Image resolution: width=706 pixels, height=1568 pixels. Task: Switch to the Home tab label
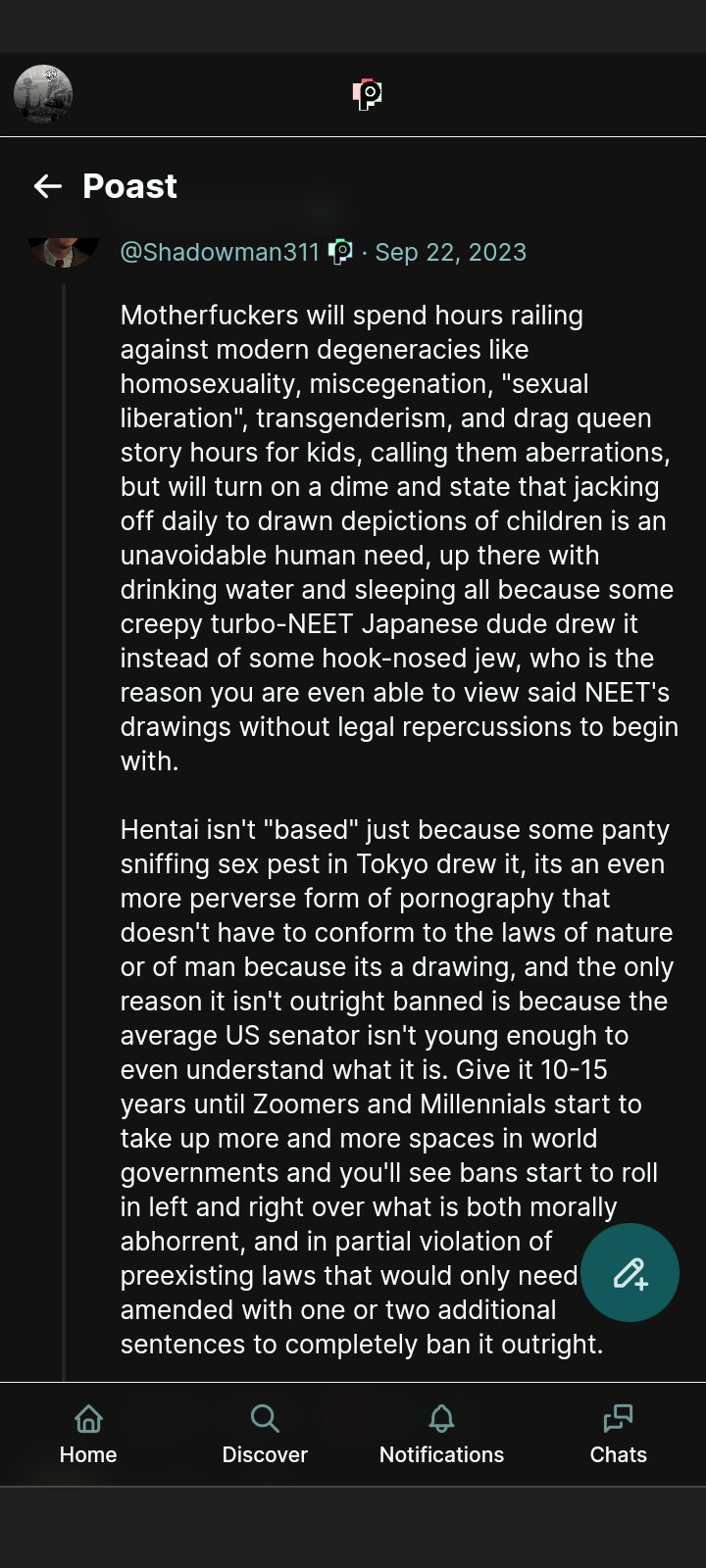point(88,1454)
